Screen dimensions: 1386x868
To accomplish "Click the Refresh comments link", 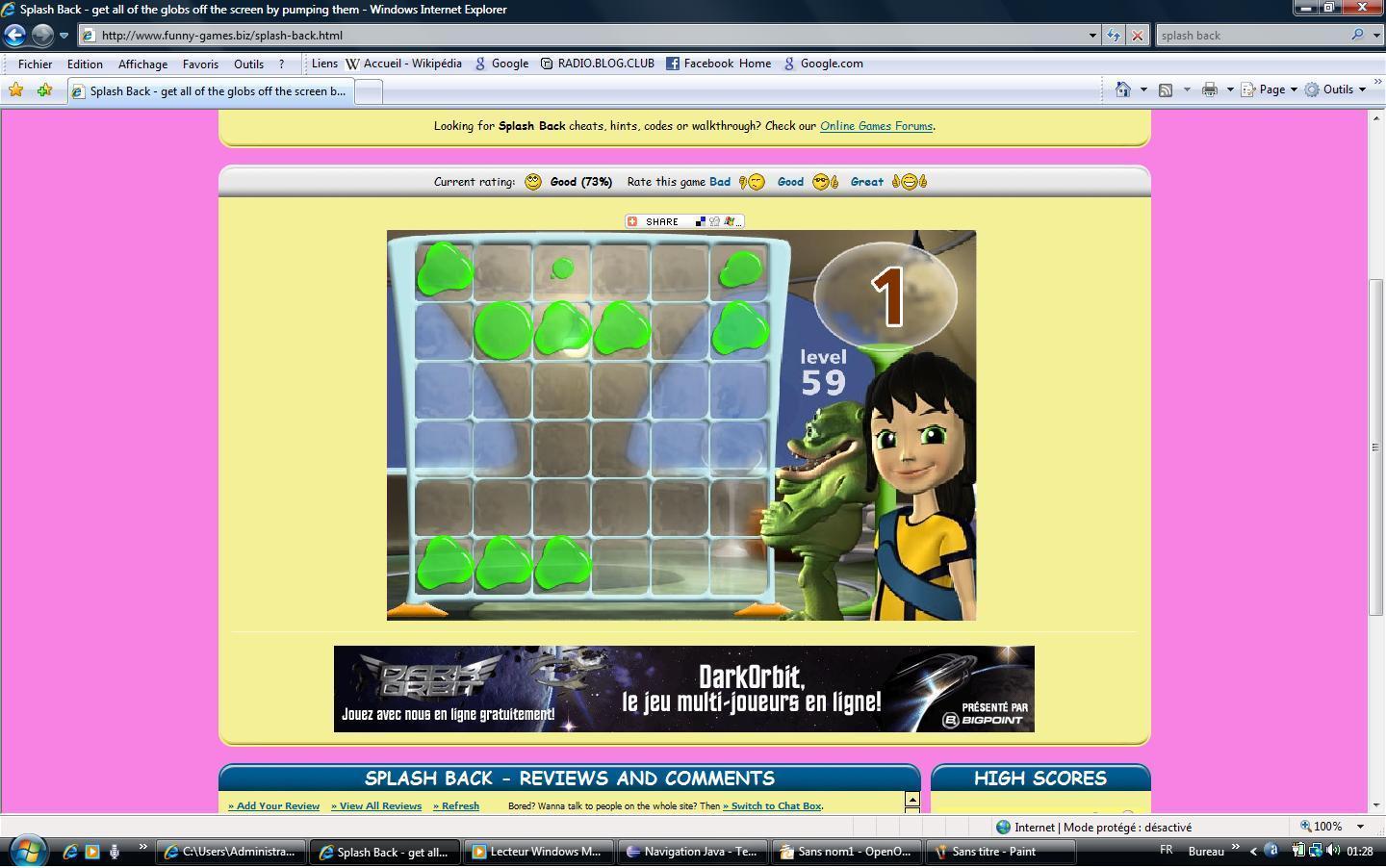I will pyautogui.click(x=456, y=806).
